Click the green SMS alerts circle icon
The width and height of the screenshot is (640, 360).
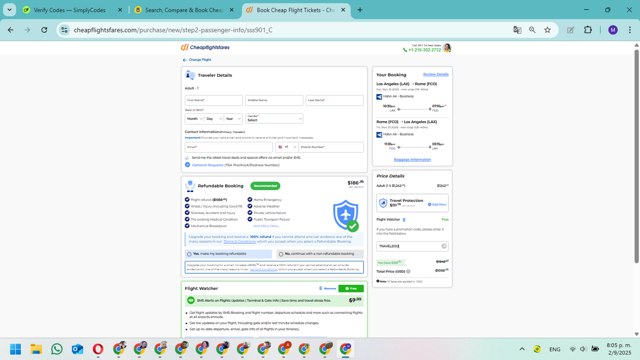[x=191, y=300]
